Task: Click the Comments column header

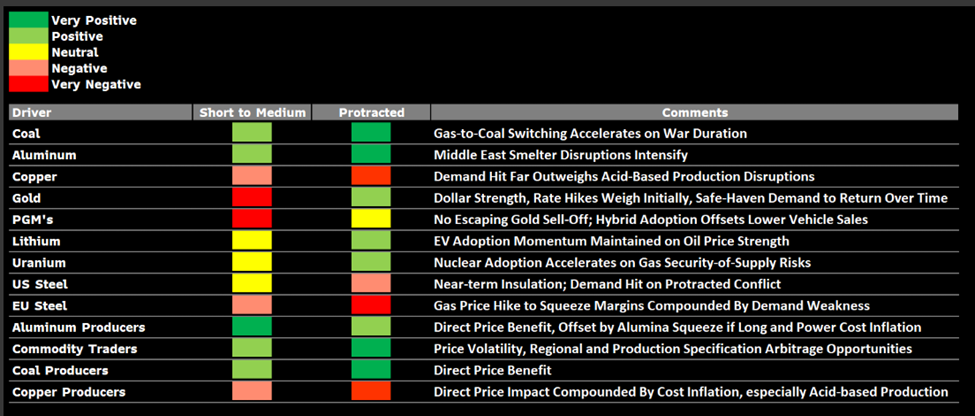Action: point(694,113)
